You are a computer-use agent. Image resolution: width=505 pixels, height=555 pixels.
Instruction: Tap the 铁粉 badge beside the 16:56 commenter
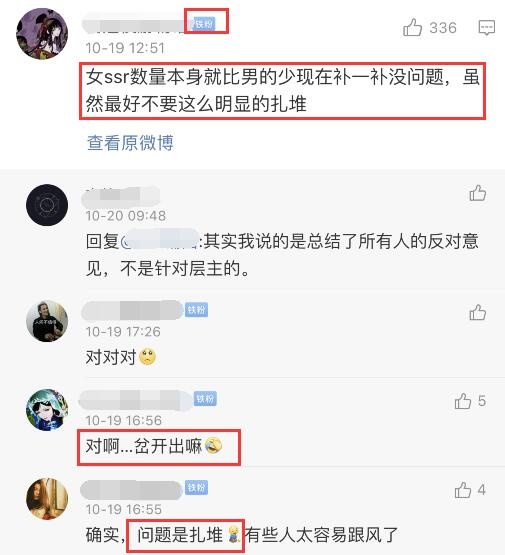coord(205,399)
